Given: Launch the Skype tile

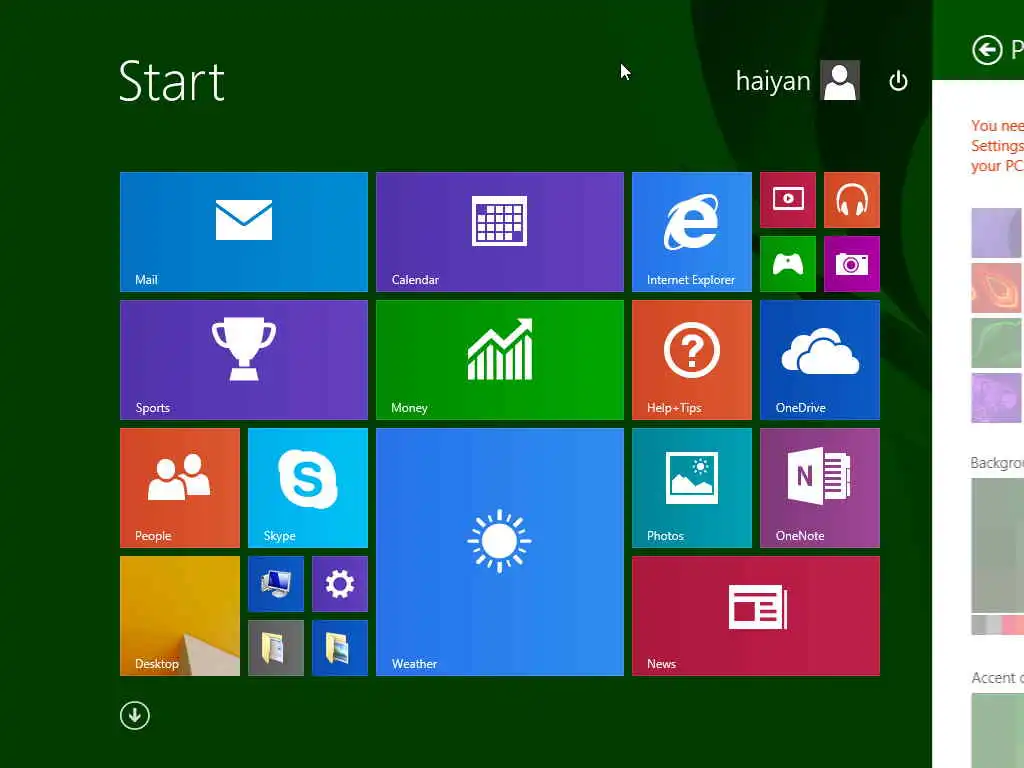Looking at the screenshot, I should tap(308, 488).
